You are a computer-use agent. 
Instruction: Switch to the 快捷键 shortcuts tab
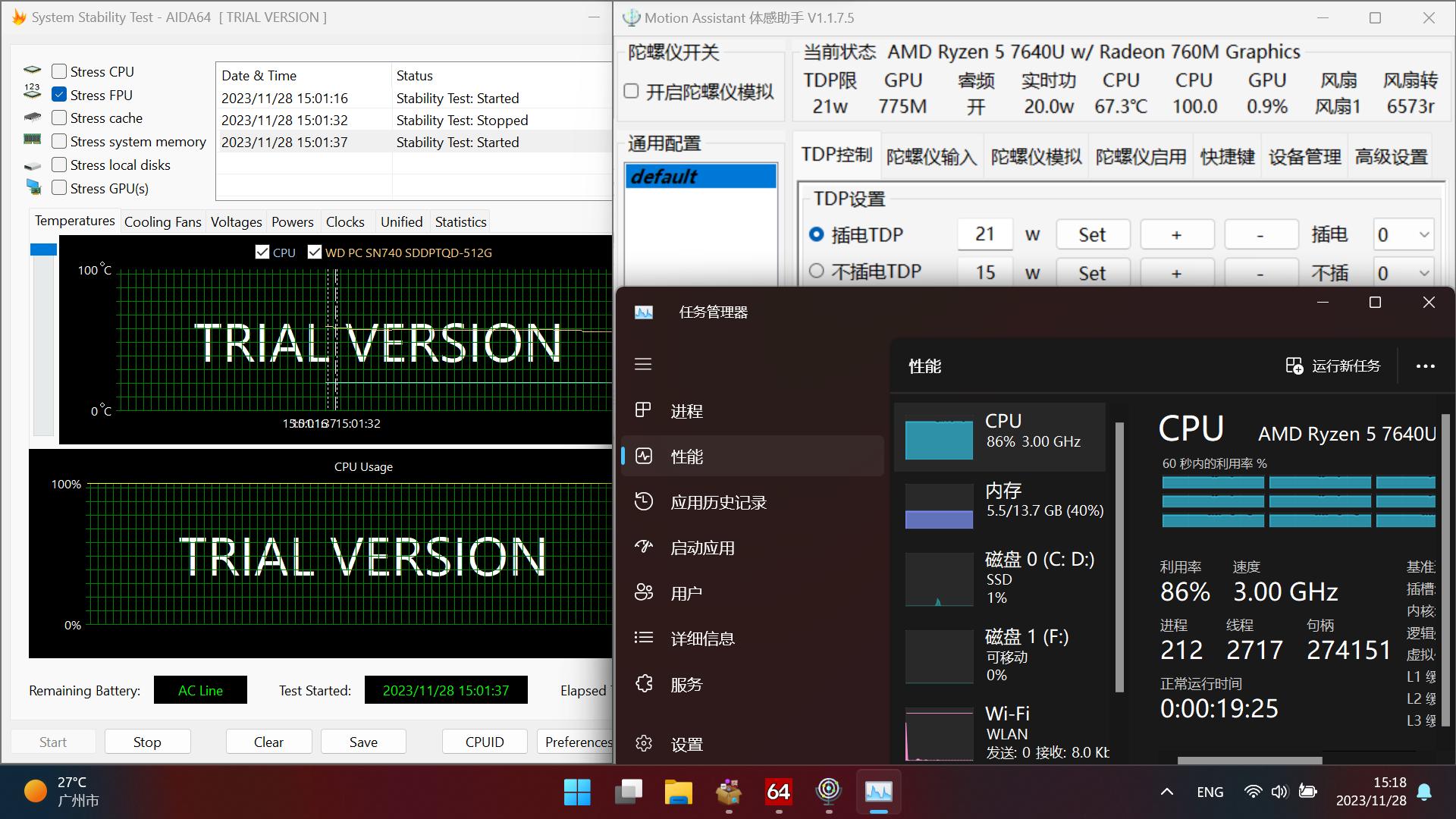1228,157
